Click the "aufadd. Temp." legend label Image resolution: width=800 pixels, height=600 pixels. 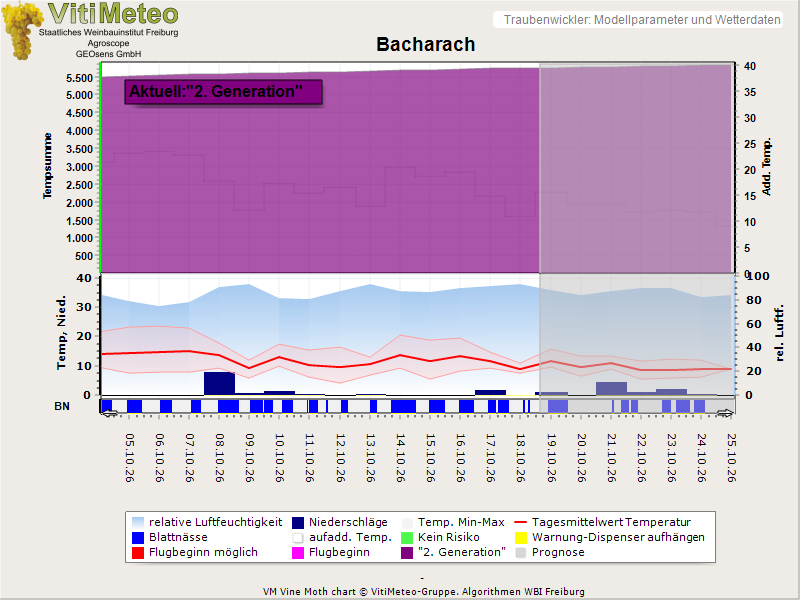point(351,537)
